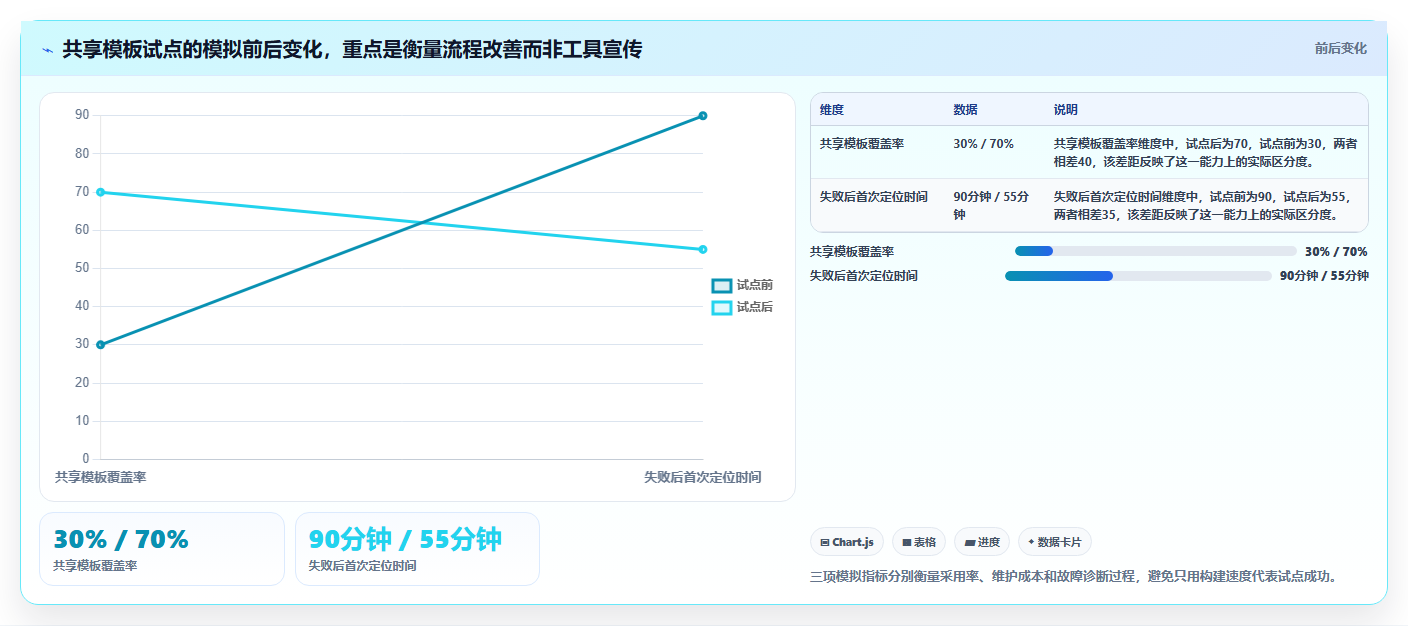Click the 共享模板覆盖率 progress bar
The height and width of the screenshot is (626, 1408).
point(1155,251)
